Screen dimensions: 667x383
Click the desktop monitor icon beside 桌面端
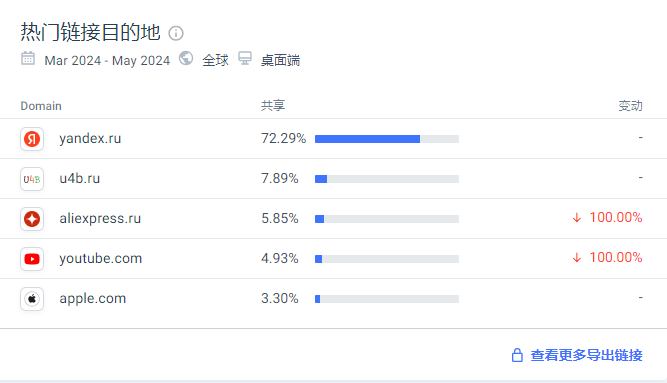245,58
